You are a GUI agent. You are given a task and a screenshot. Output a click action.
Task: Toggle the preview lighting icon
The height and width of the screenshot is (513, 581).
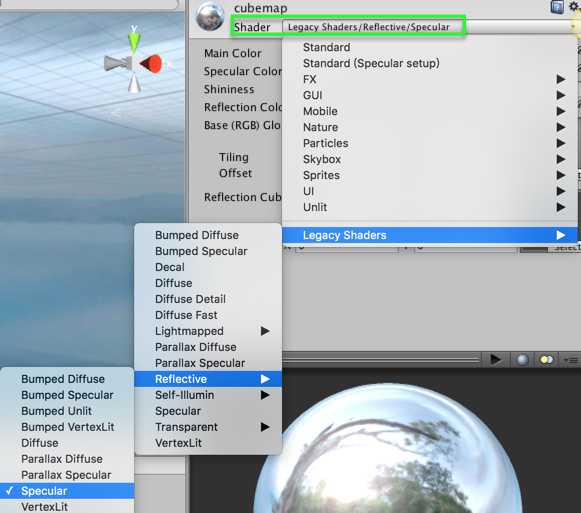pos(546,360)
